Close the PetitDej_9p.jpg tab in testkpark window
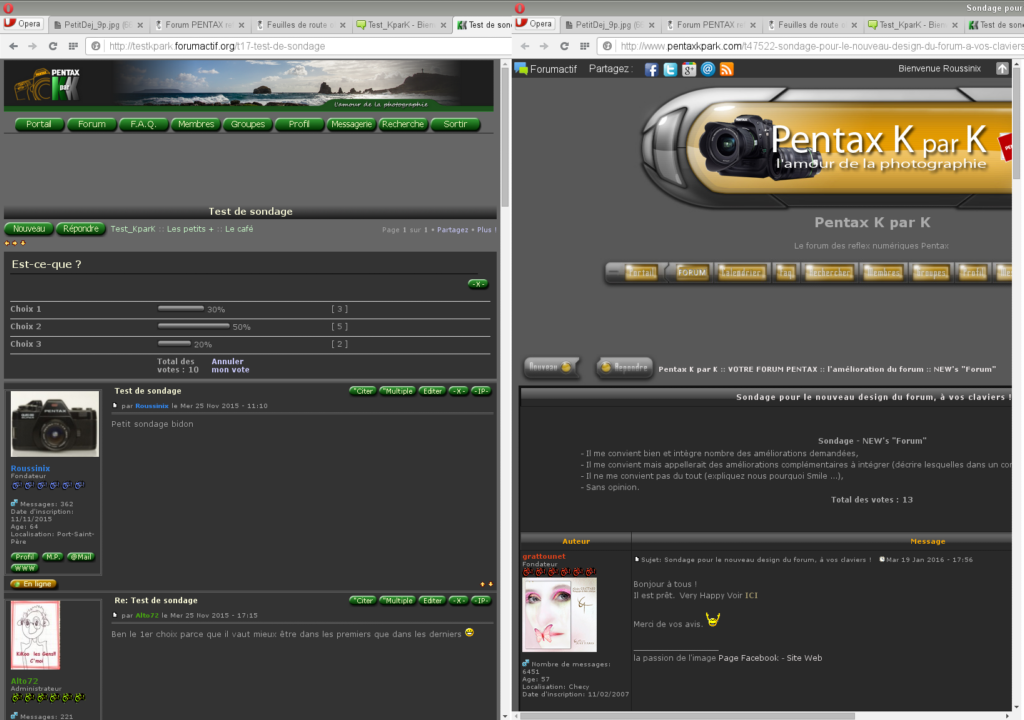This screenshot has height=720, width=1024. point(140,25)
